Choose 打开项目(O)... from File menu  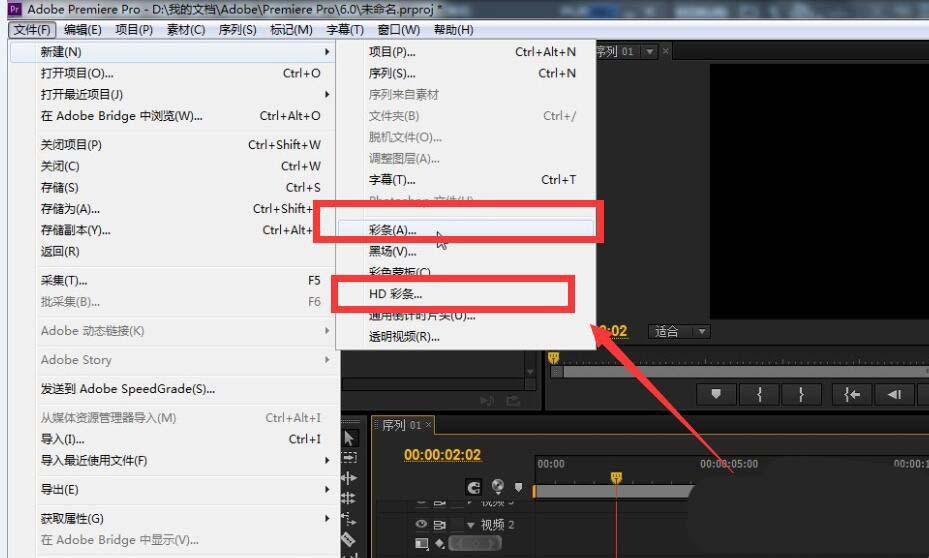pyautogui.click(x=173, y=73)
